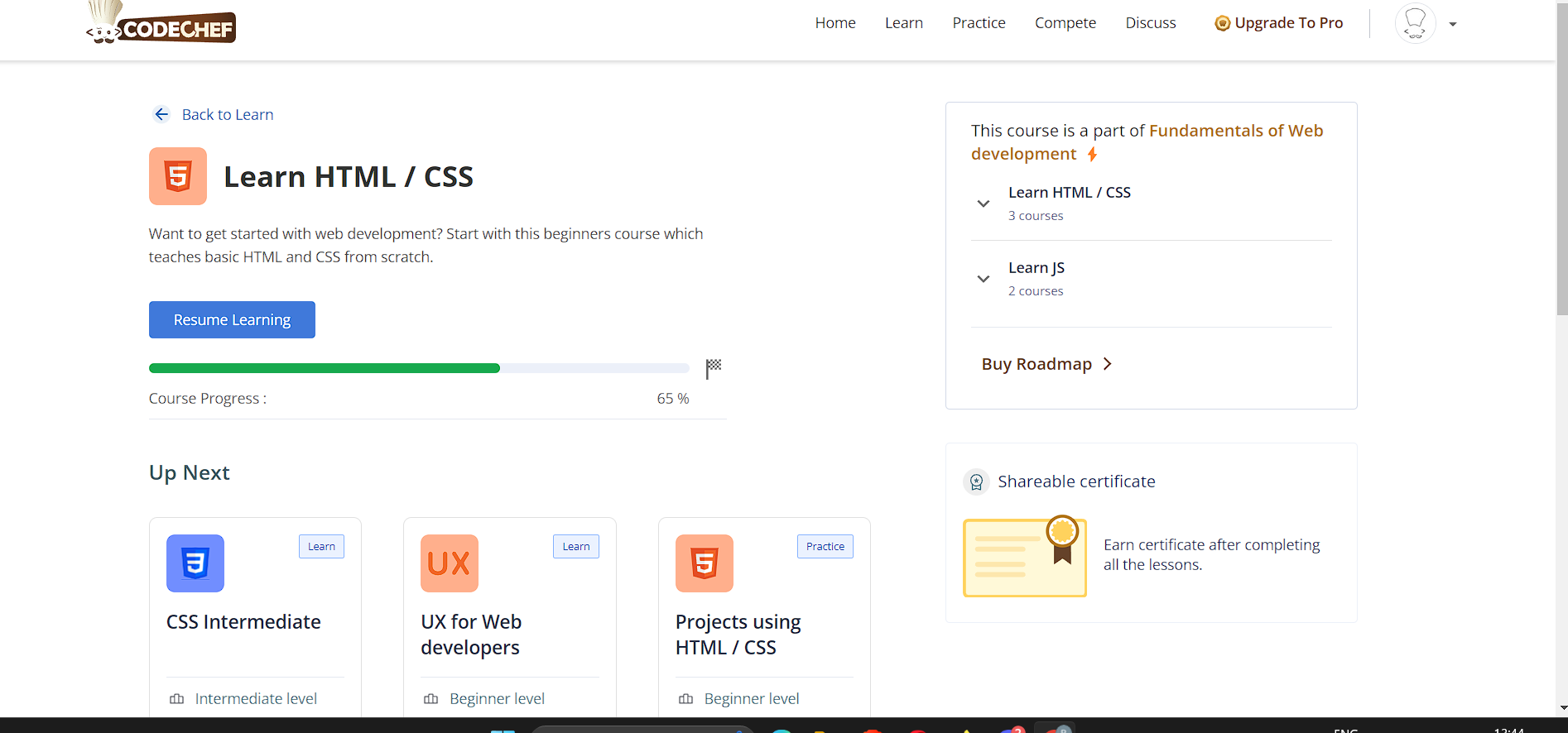Click the crown icon beside Upgrade To Pro
Image resolution: width=1568 pixels, height=733 pixels.
(x=1222, y=23)
